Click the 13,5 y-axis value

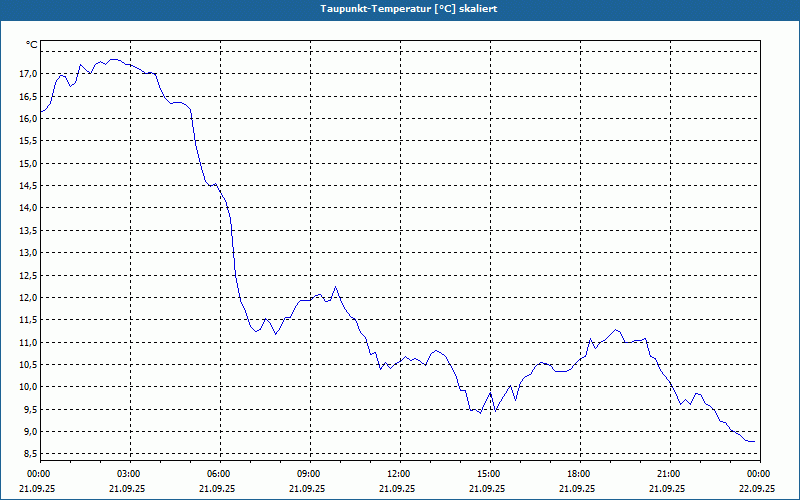[28, 231]
